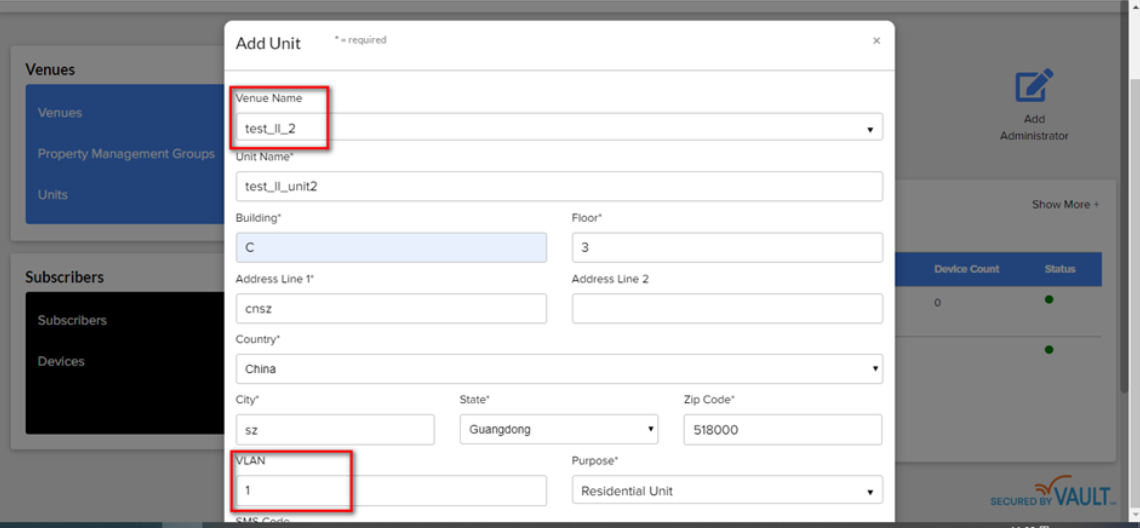The image size is (1140, 532).
Task: Open the Purpose dropdown showing Residential Unit
Action: pos(726,491)
